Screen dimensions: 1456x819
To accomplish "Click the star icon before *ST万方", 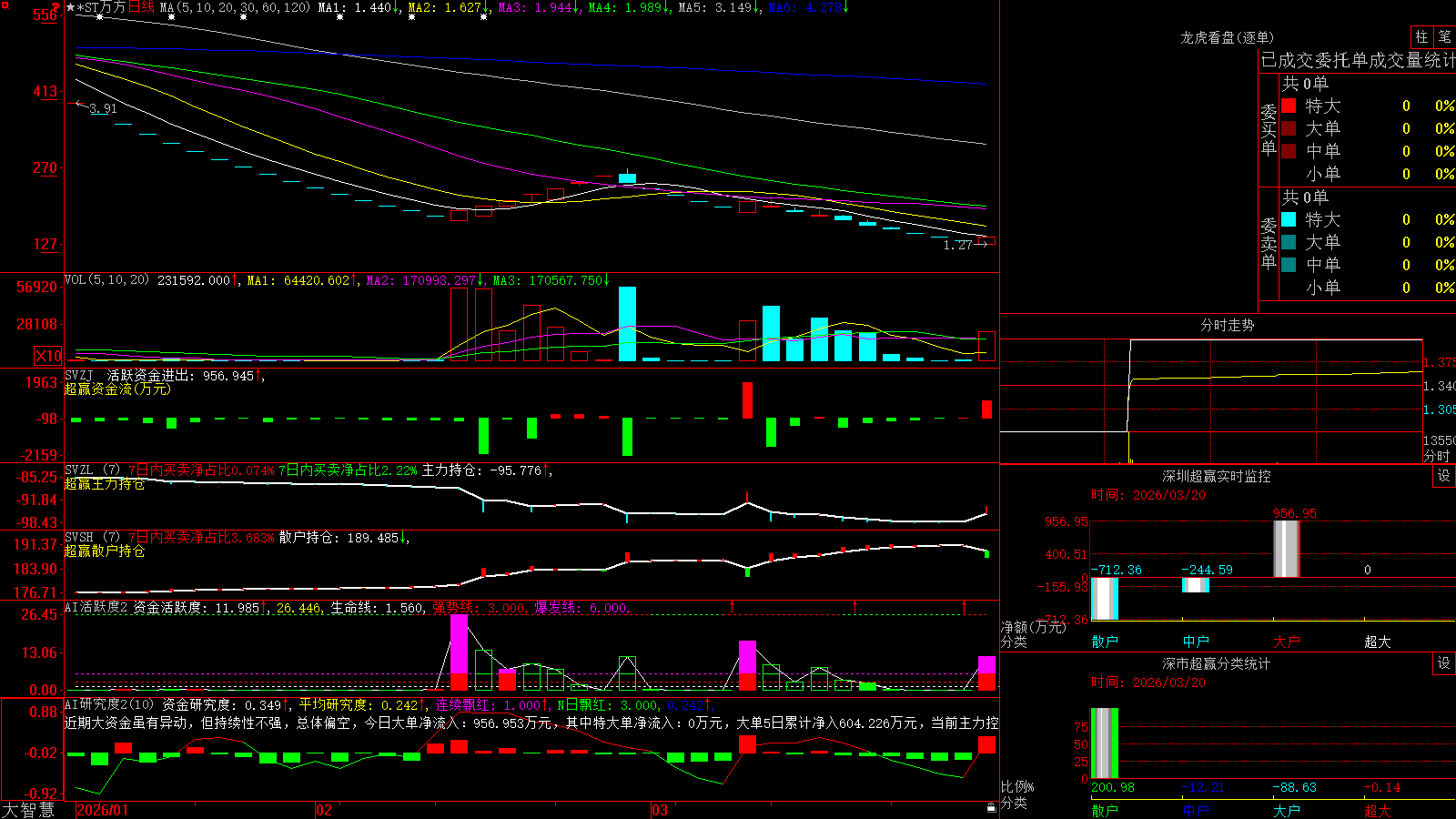I will click(x=71, y=7).
